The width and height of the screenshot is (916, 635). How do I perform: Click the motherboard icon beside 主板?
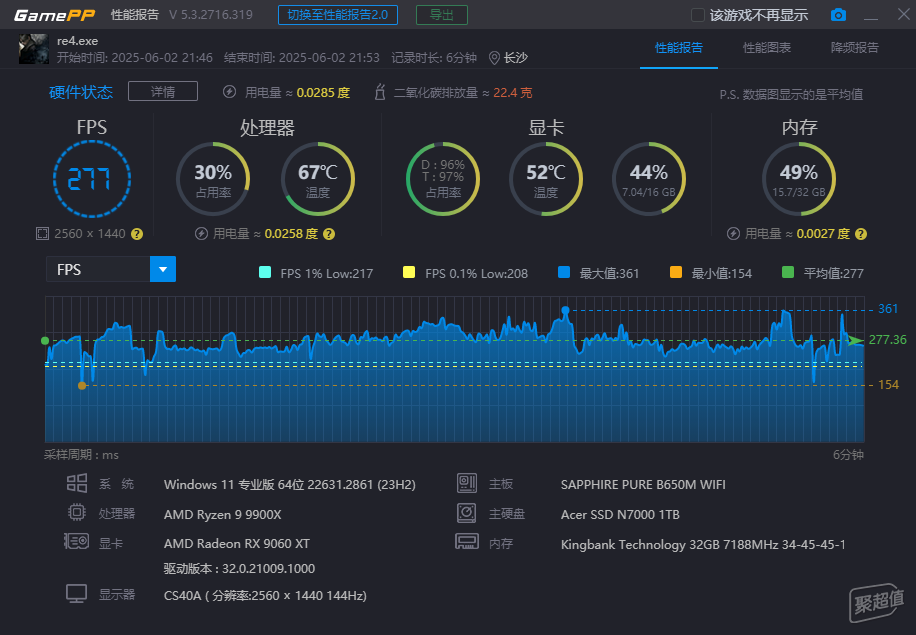click(x=467, y=483)
